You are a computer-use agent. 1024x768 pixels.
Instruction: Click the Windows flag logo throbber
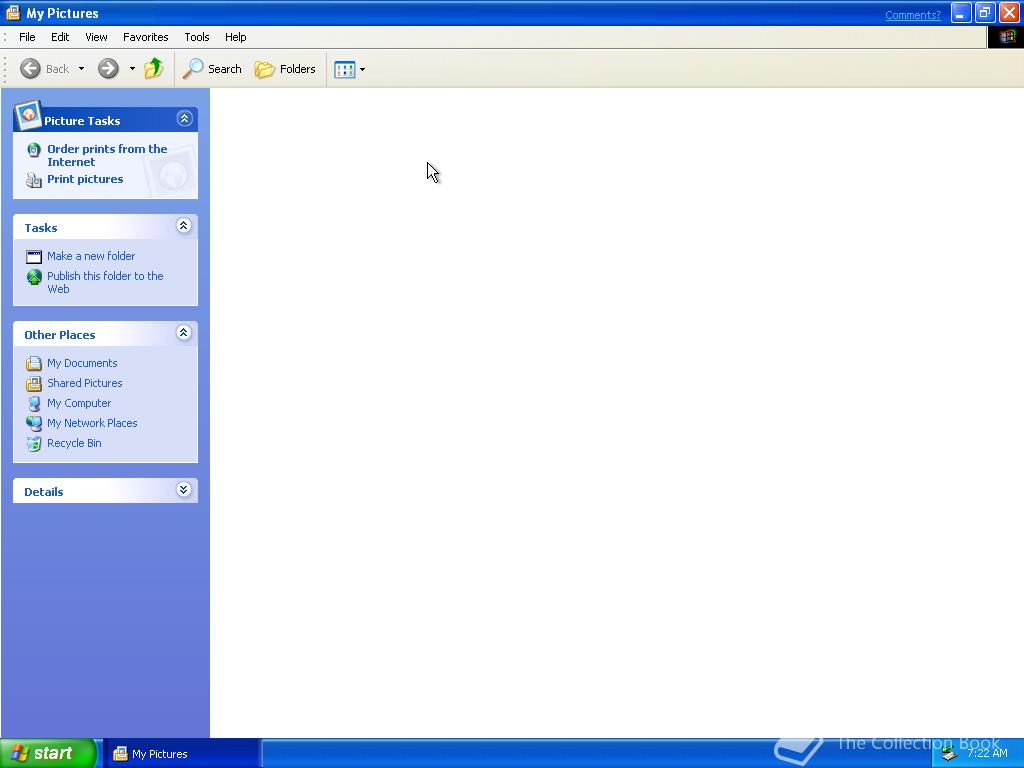(1006, 37)
